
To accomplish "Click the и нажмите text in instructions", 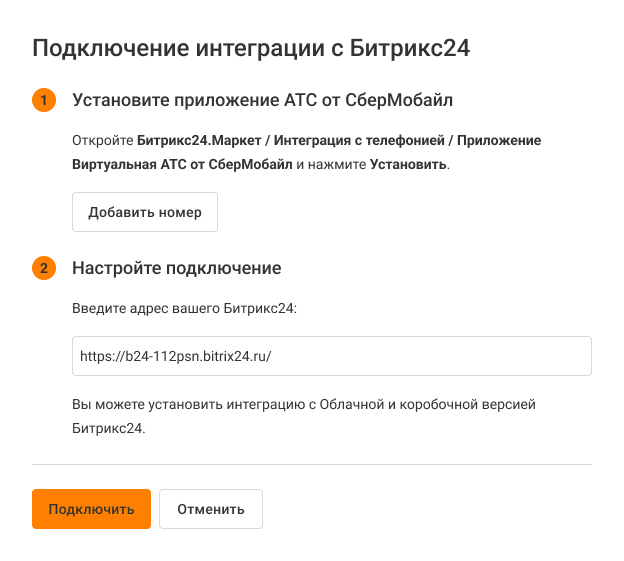I will click(x=331, y=164).
